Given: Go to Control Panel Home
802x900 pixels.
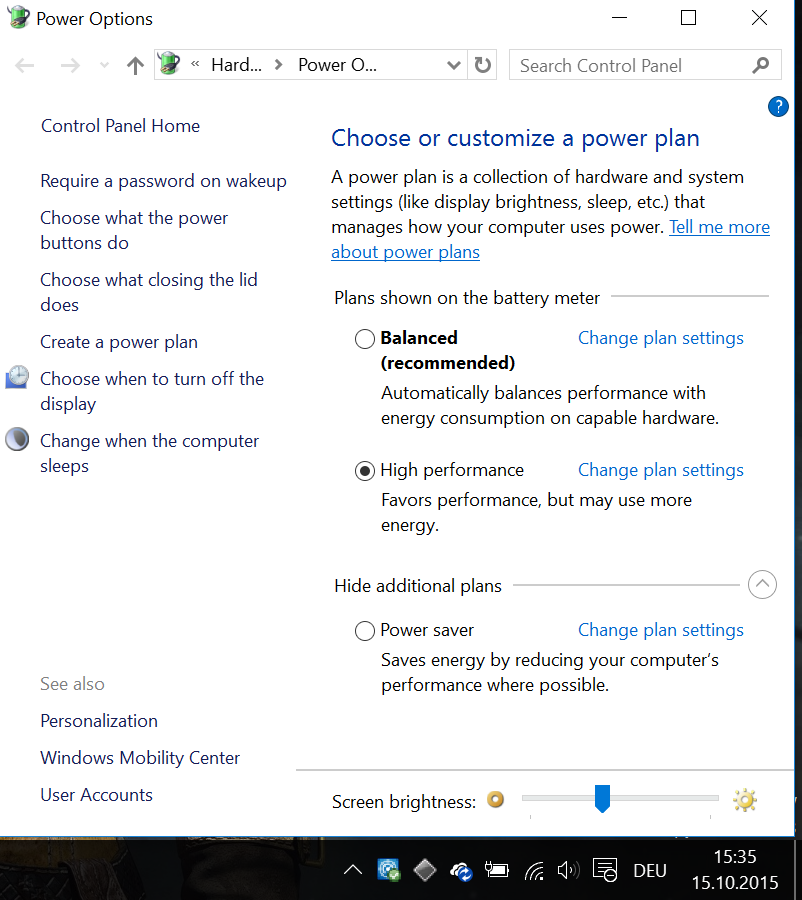Looking at the screenshot, I should pyautogui.click(x=120, y=126).
